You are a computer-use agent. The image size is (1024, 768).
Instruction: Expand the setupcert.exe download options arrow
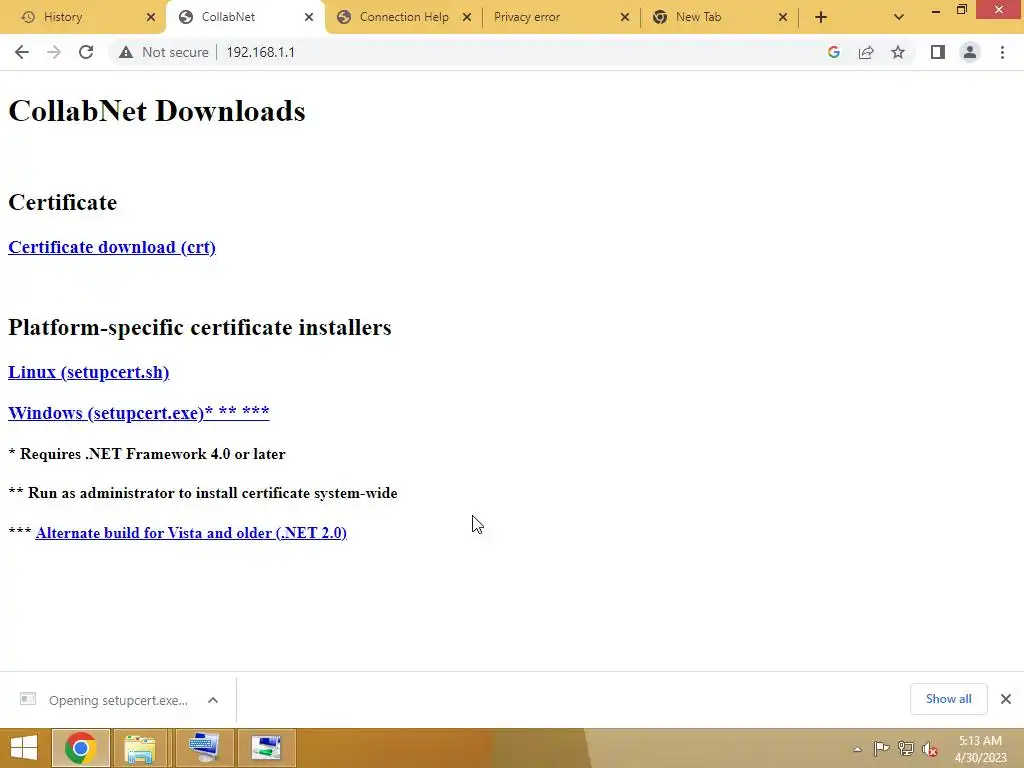213,700
